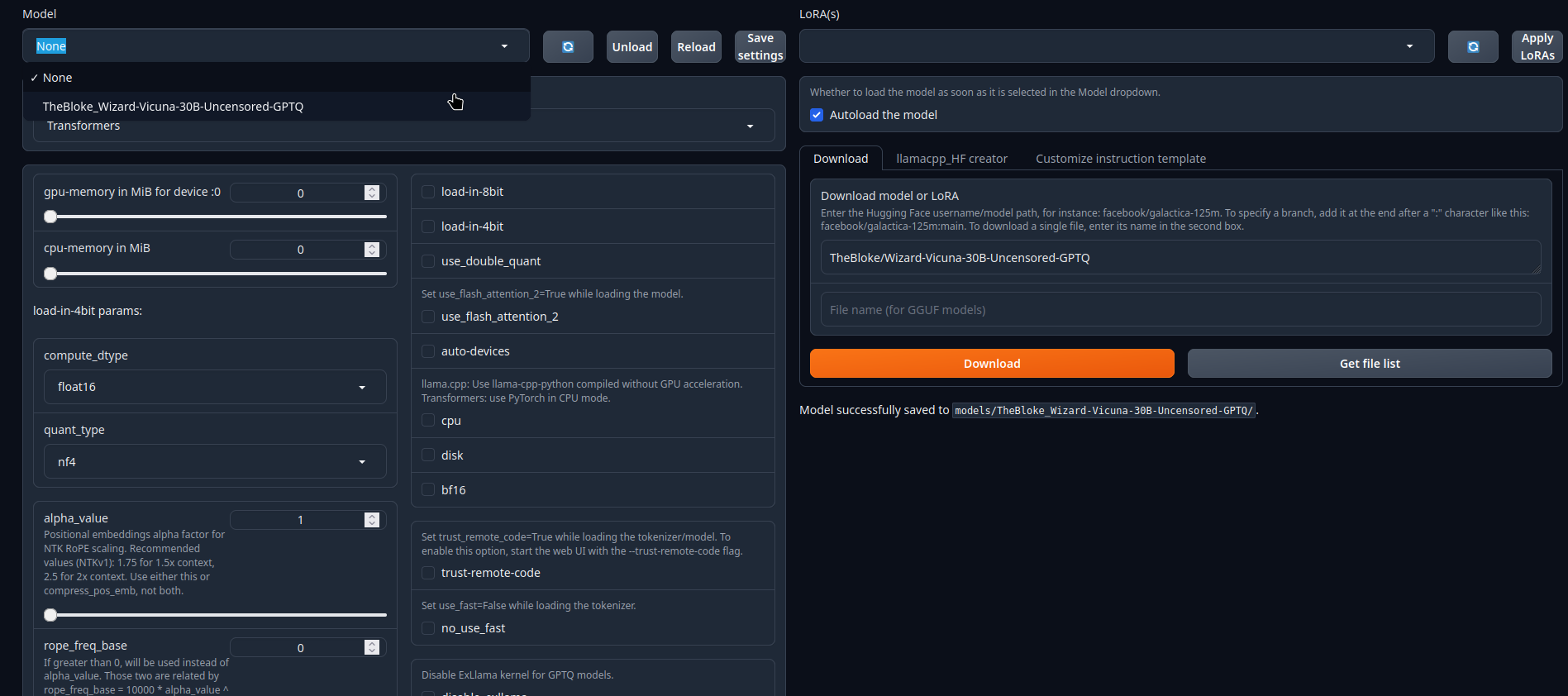Enable the cpu checkbox
Viewport: 1568px width, 696px height.
click(428, 421)
